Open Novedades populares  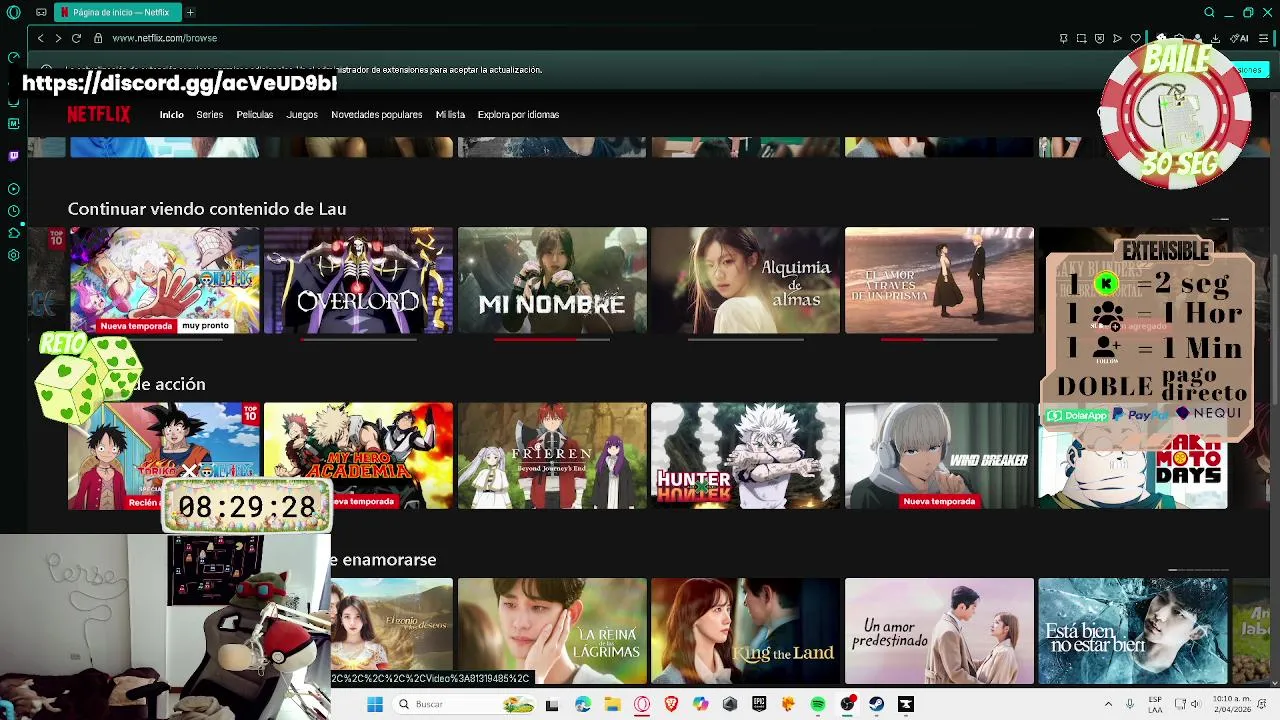point(376,114)
